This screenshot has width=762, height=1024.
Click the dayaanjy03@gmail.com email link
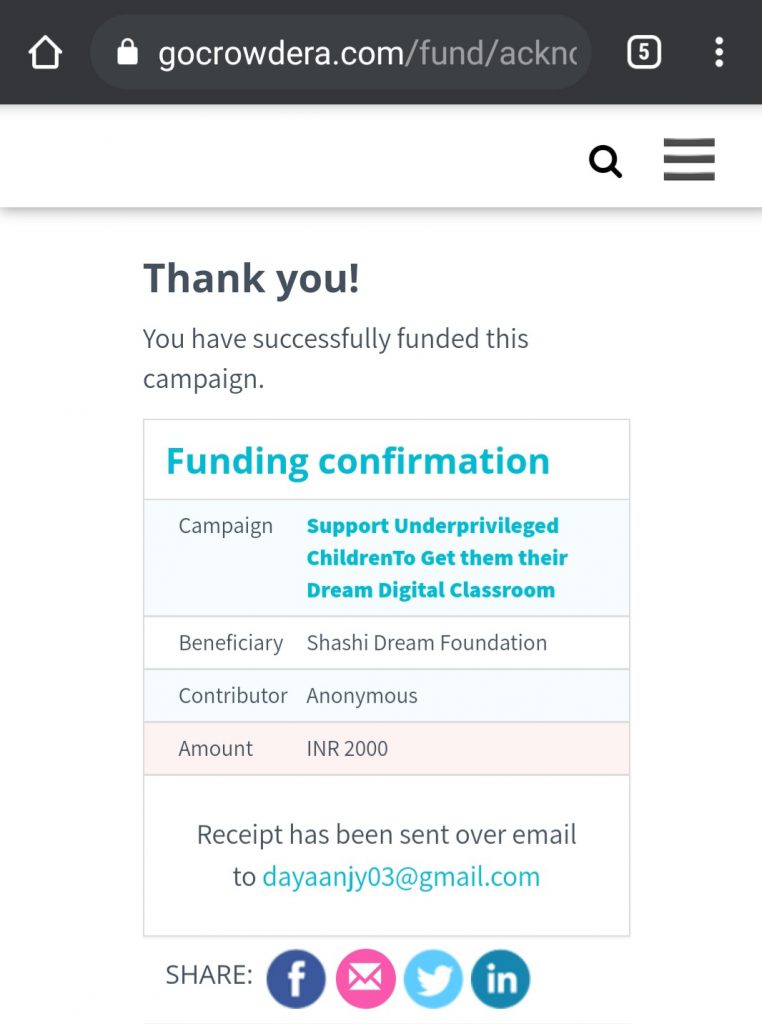(x=401, y=876)
